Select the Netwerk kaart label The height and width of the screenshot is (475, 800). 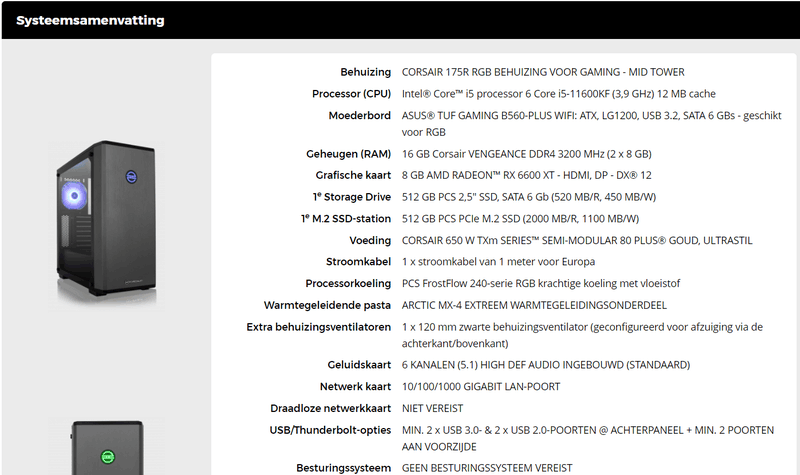[356, 387]
